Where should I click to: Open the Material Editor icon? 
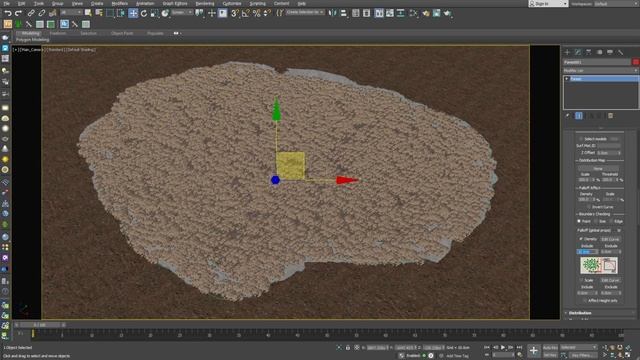(x=413, y=13)
